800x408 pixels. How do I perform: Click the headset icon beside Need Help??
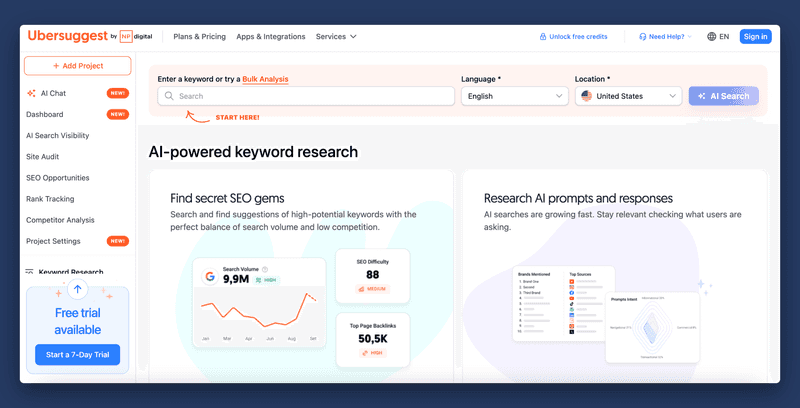tap(643, 37)
